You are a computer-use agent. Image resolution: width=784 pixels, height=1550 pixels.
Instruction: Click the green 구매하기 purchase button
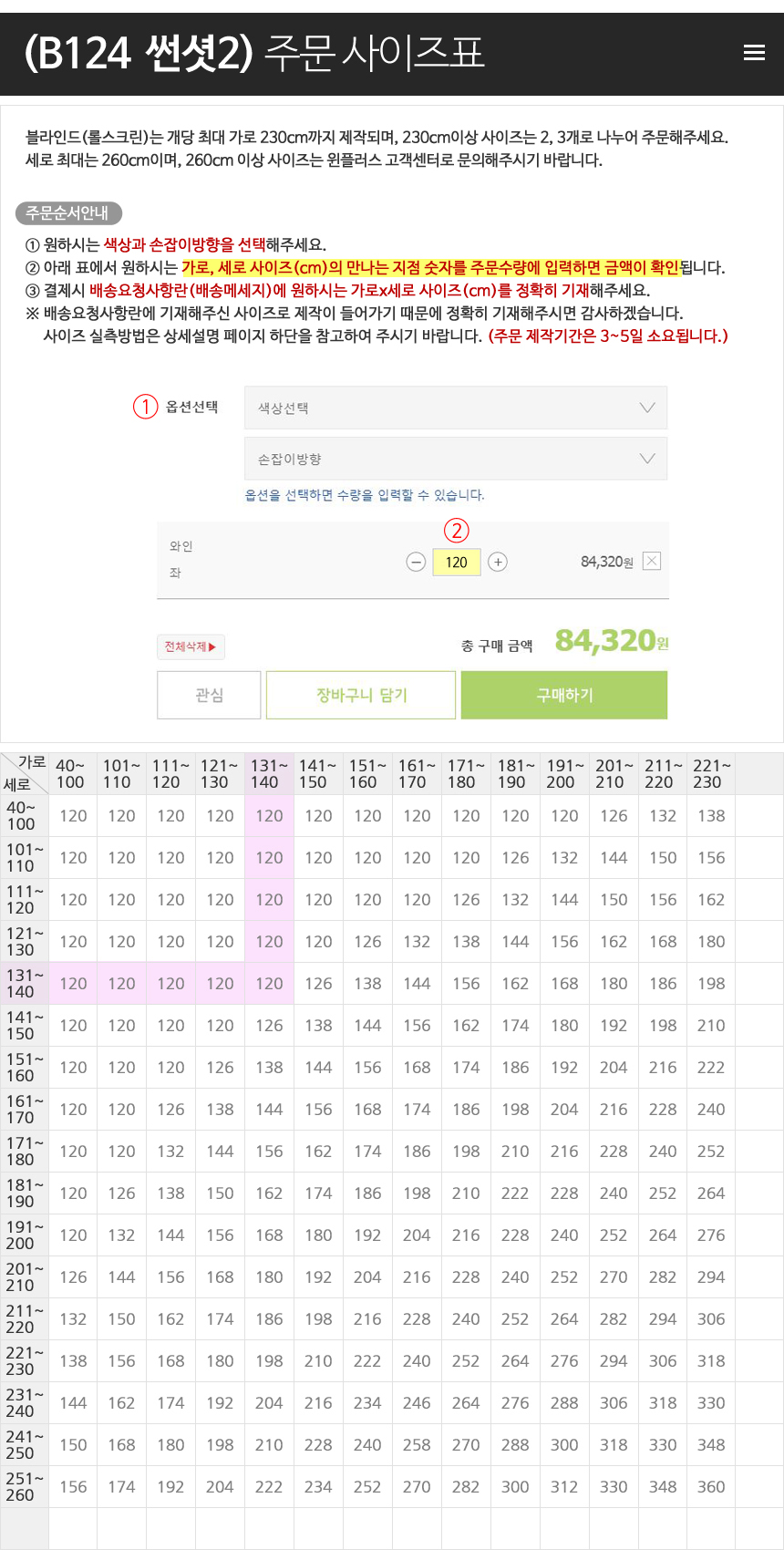pos(564,695)
